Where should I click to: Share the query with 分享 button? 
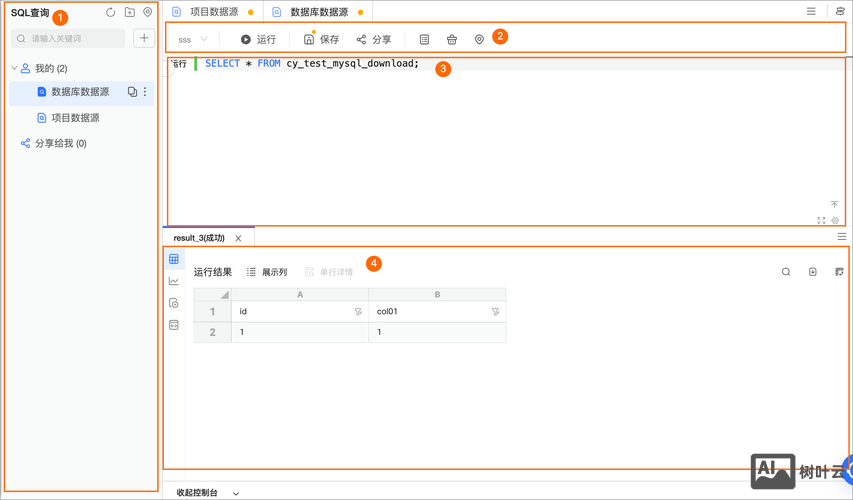point(374,39)
